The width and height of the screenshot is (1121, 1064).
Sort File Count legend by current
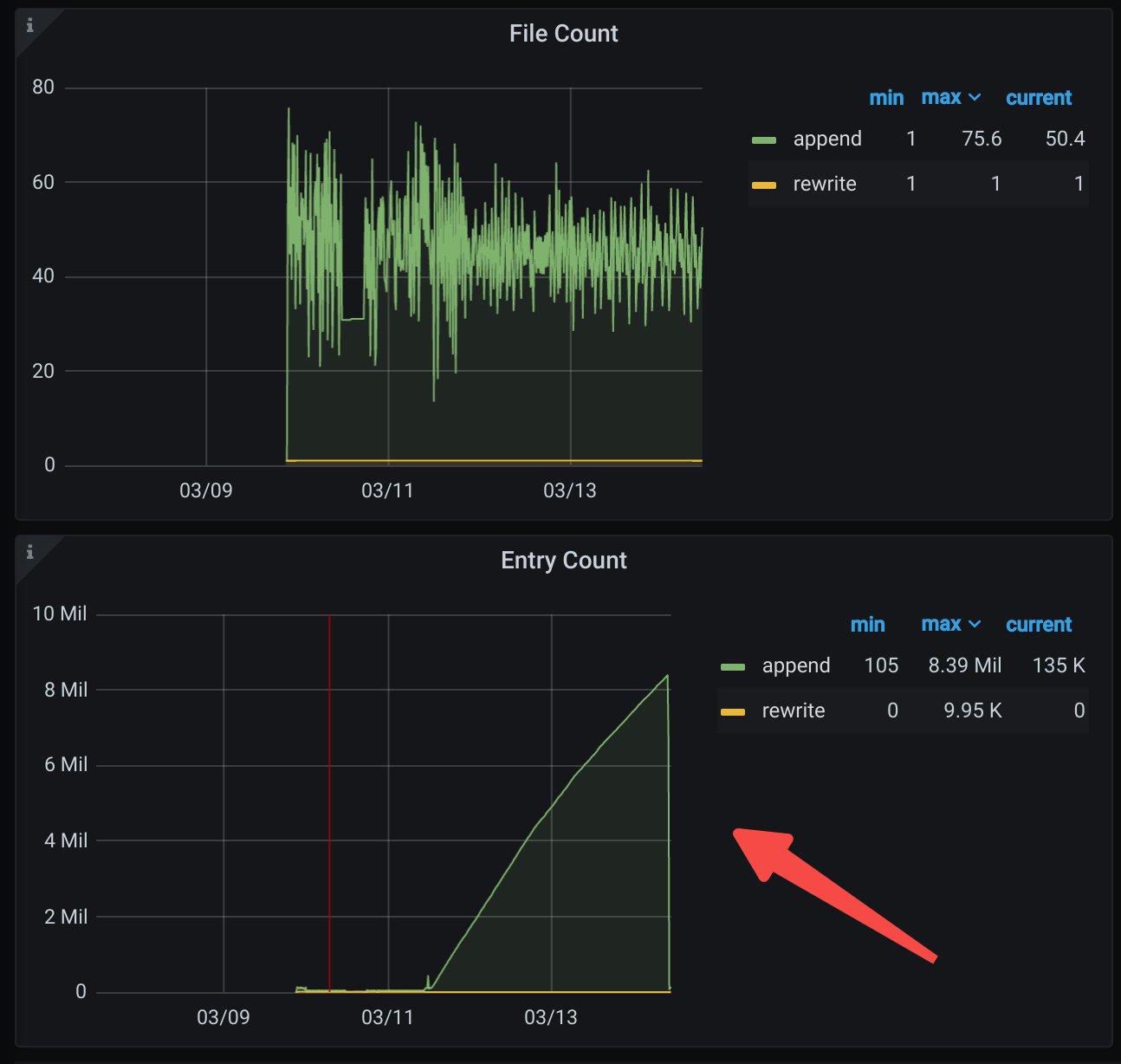[1039, 98]
